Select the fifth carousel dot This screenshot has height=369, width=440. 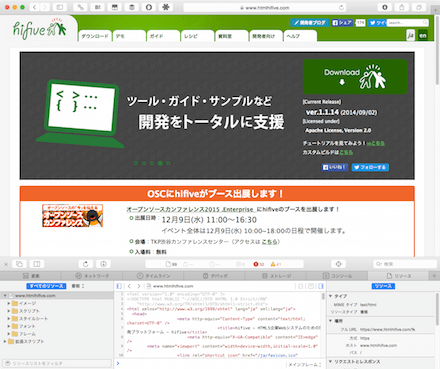click(x=168, y=163)
